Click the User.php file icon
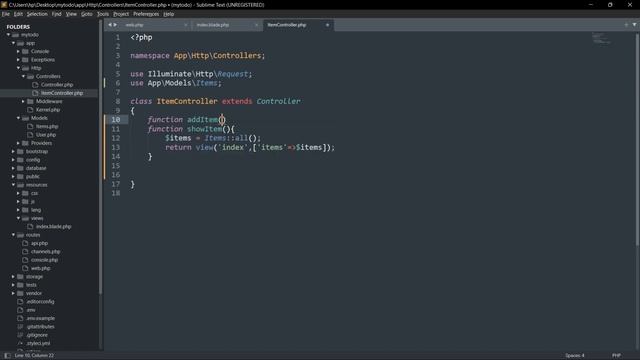640x360 pixels. 30,135
